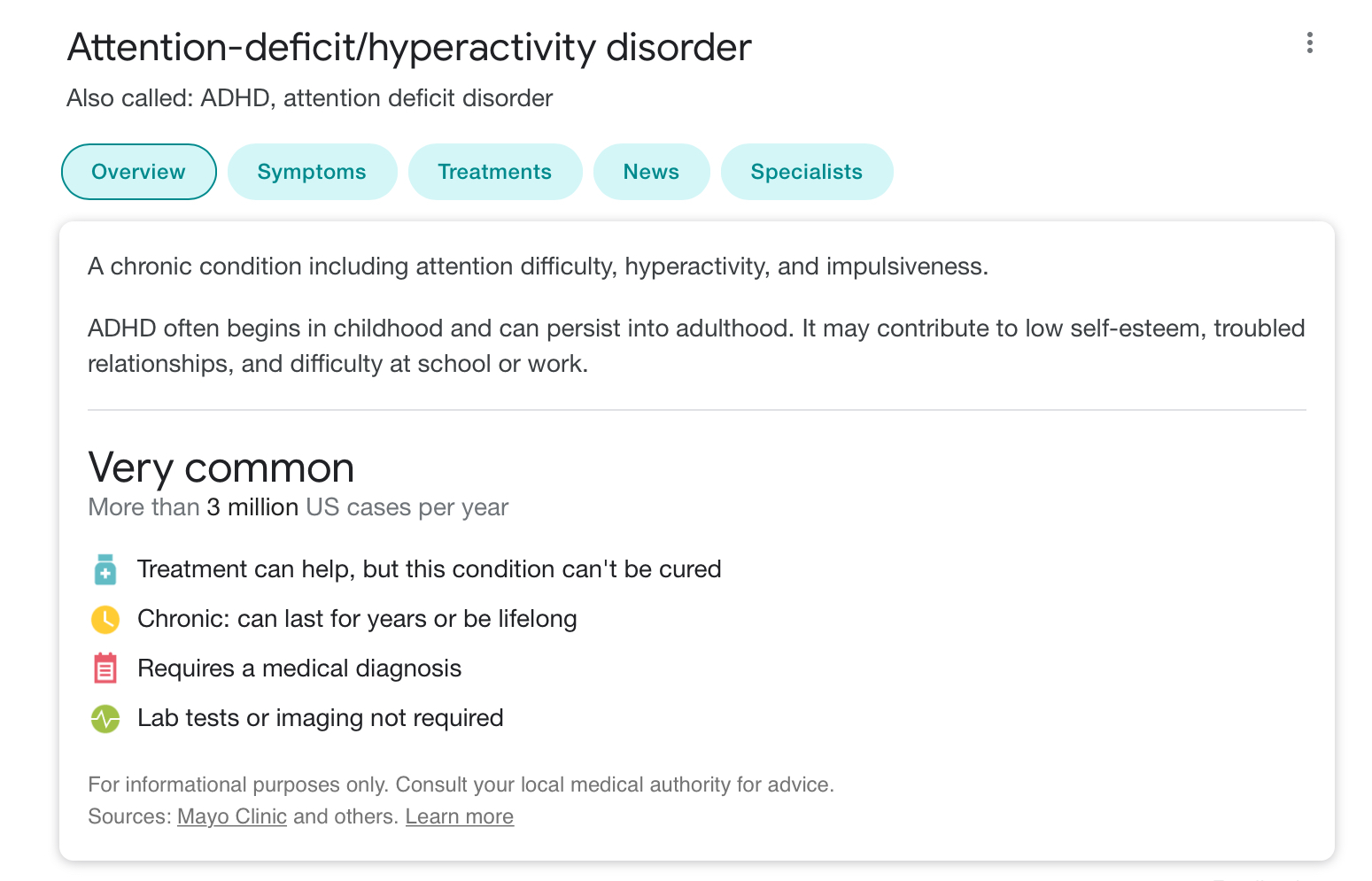Click the yellow clock chronic icon
This screenshot has height=881, width=1372.
click(105, 619)
